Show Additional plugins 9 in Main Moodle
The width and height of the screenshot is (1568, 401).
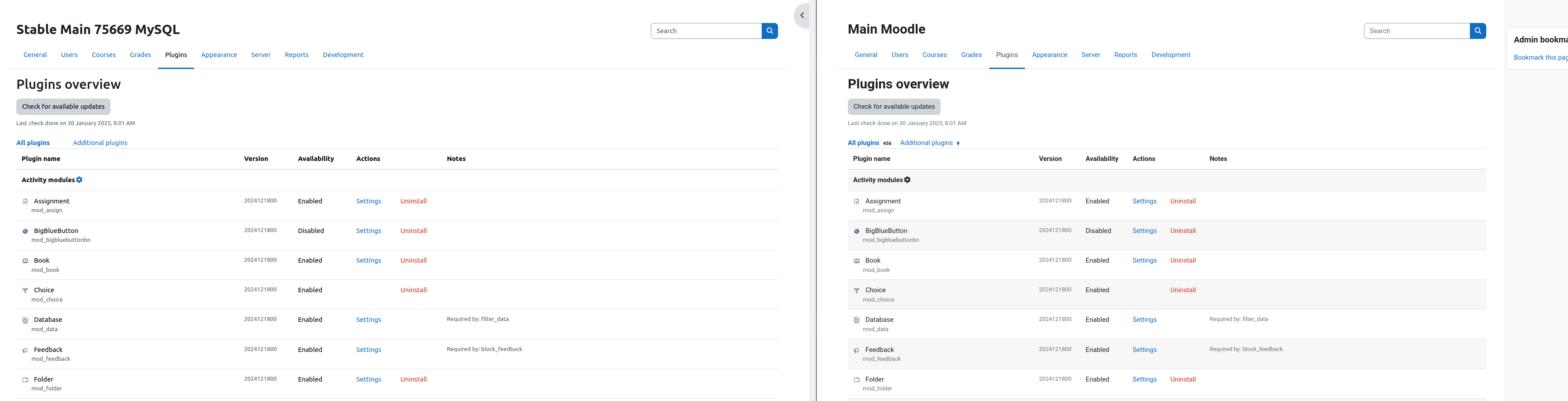pos(930,143)
